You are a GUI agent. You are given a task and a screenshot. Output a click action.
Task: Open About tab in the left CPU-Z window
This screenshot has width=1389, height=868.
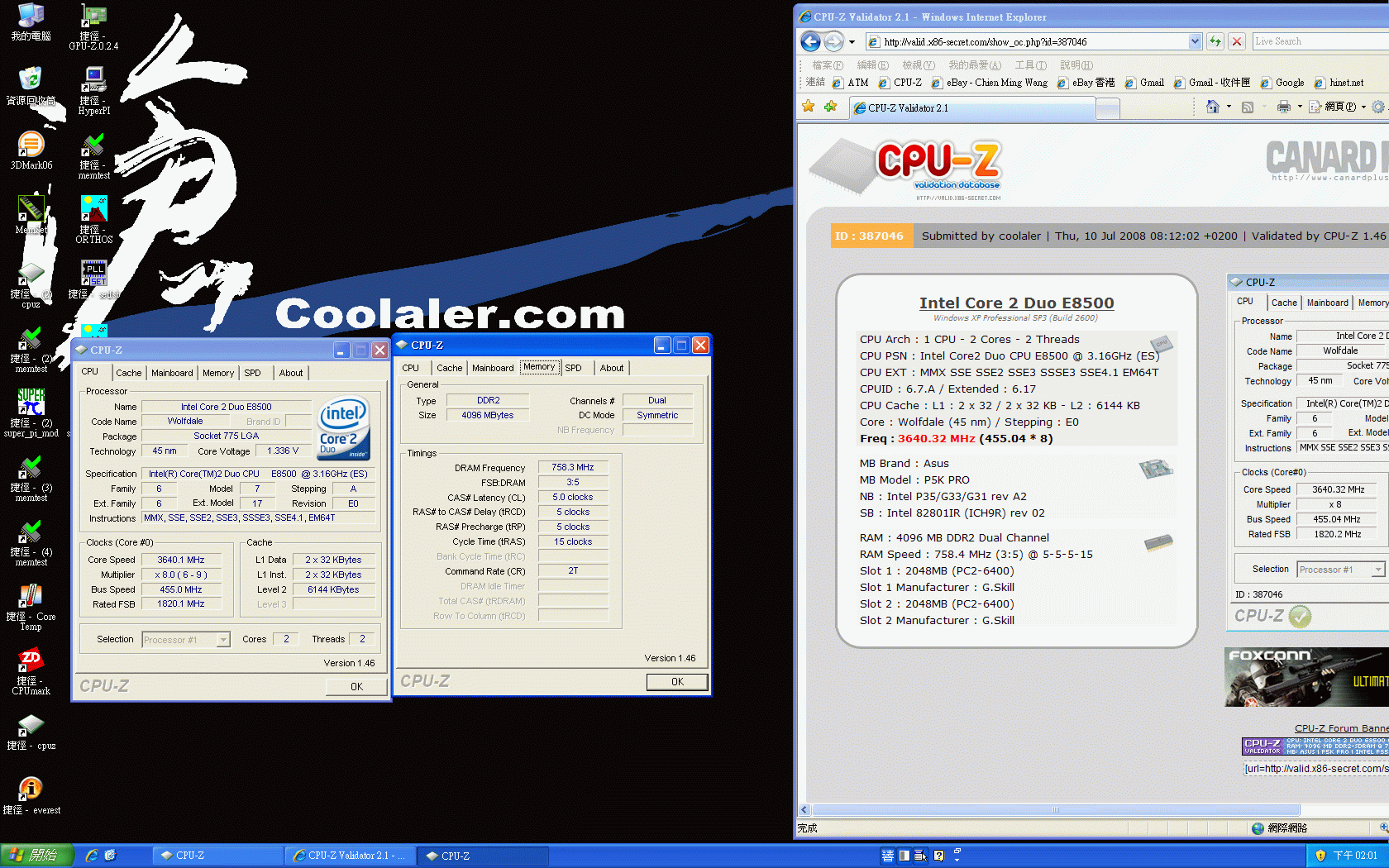pyautogui.click(x=291, y=374)
